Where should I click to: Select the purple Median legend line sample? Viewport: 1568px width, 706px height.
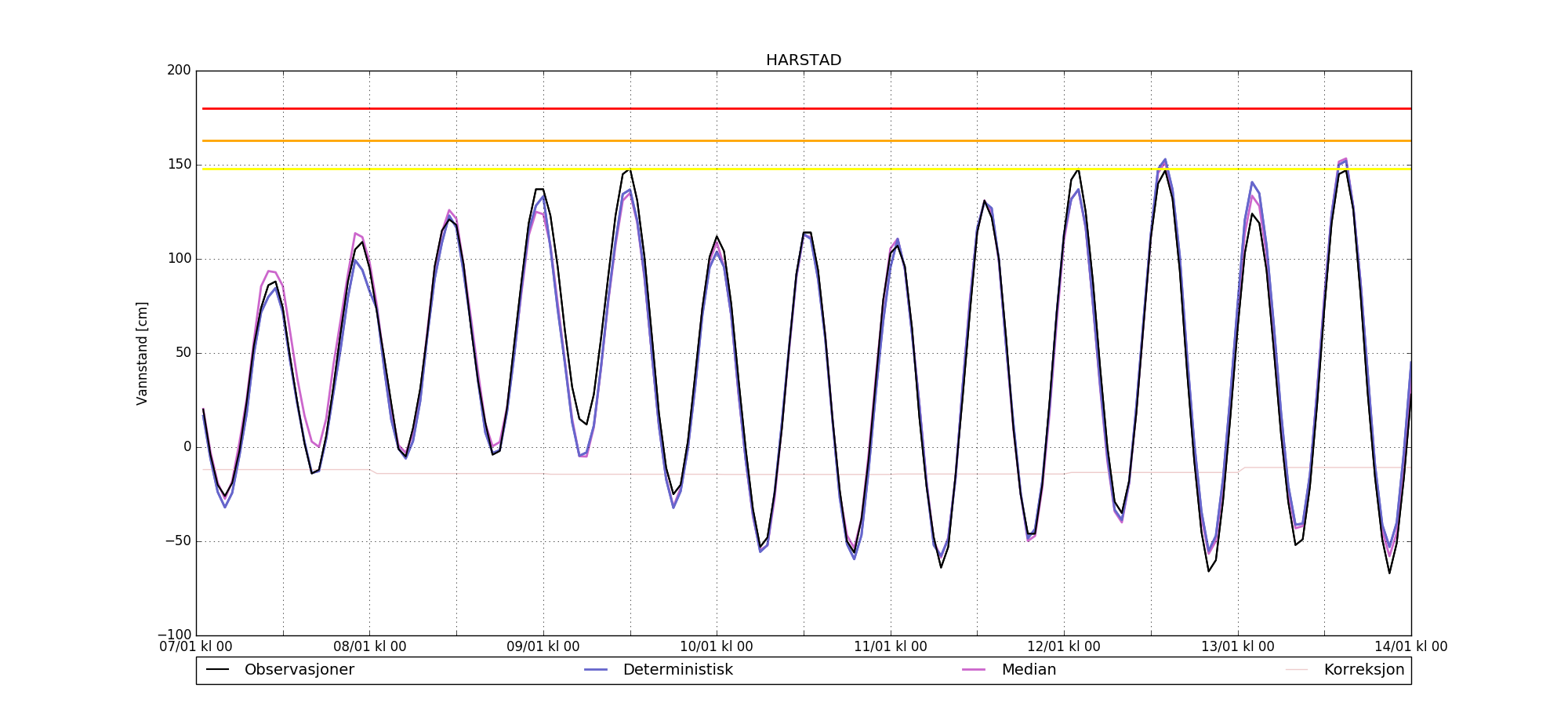click(x=974, y=670)
